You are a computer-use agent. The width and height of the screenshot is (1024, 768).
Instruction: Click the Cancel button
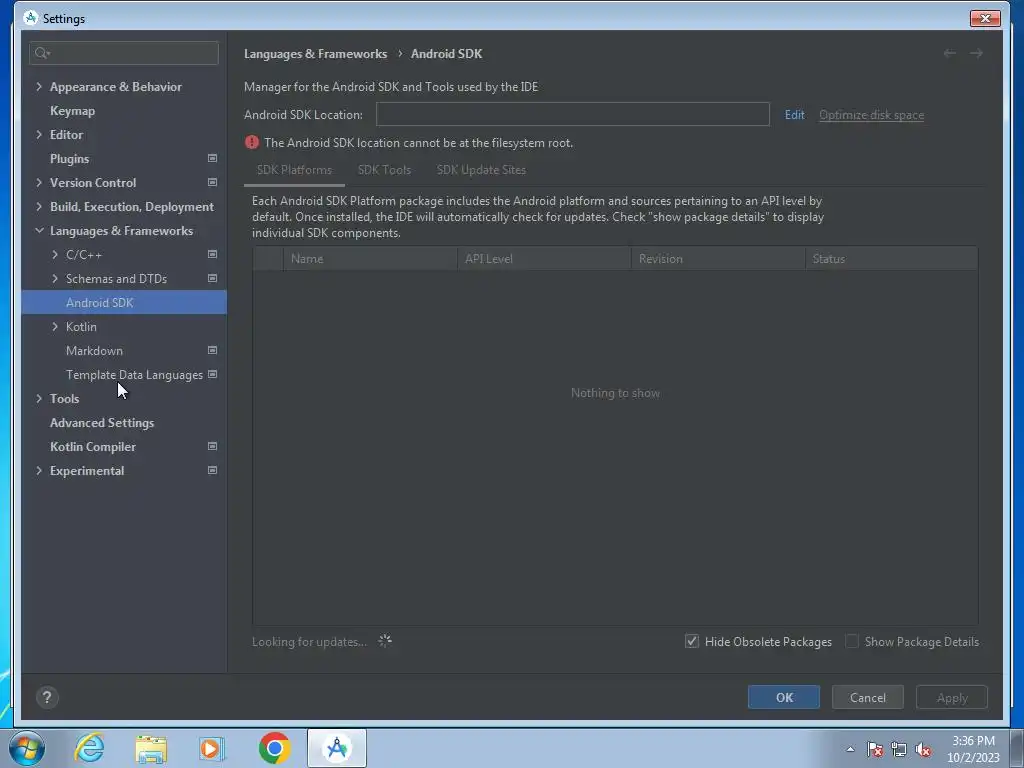867,697
